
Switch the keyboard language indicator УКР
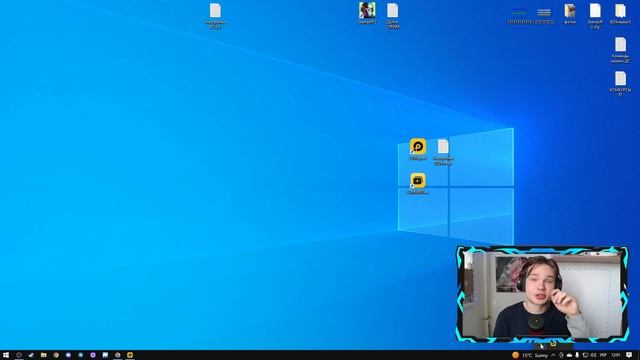(x=603, y=355)
